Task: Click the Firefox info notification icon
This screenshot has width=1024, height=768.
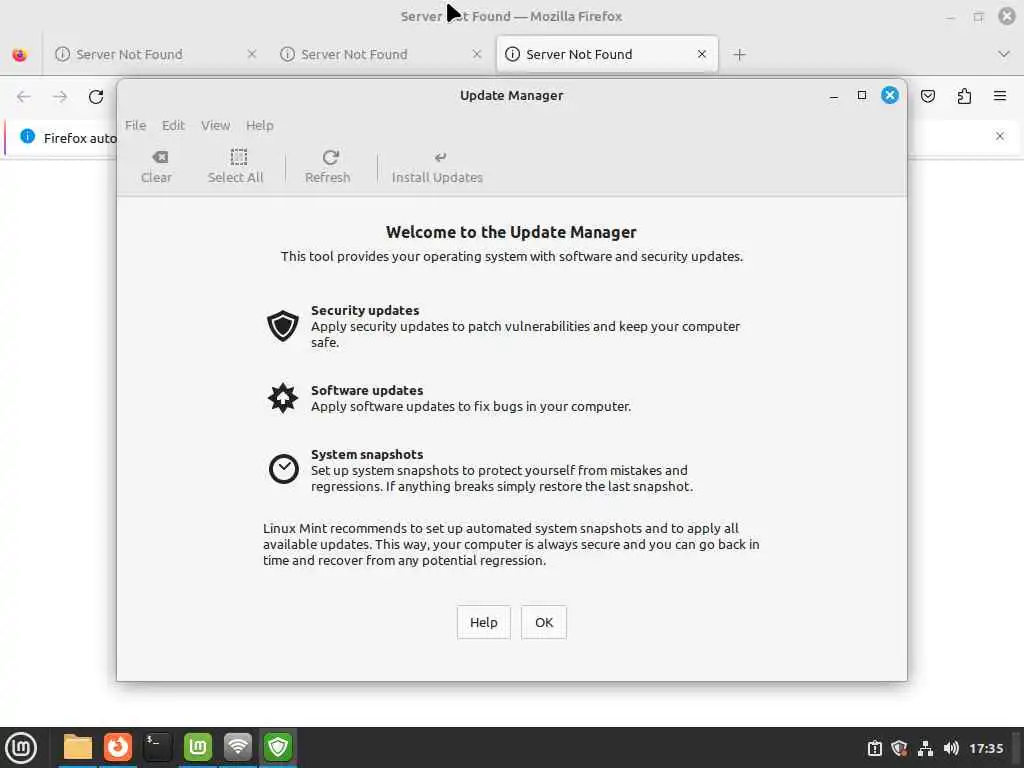Action: [27, 136]
